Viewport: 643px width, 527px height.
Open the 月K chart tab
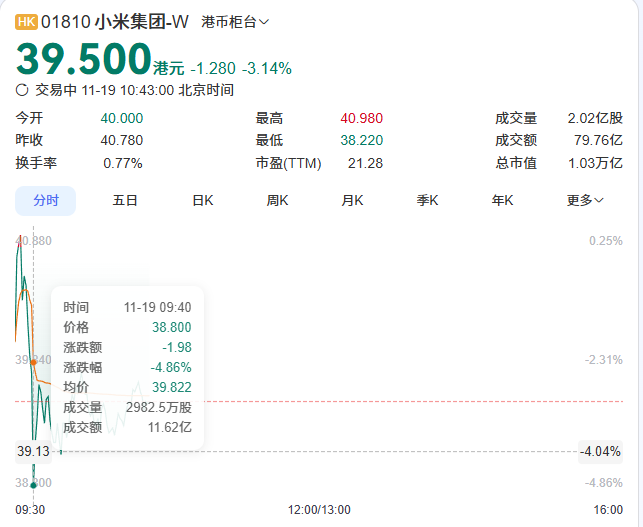352,201
